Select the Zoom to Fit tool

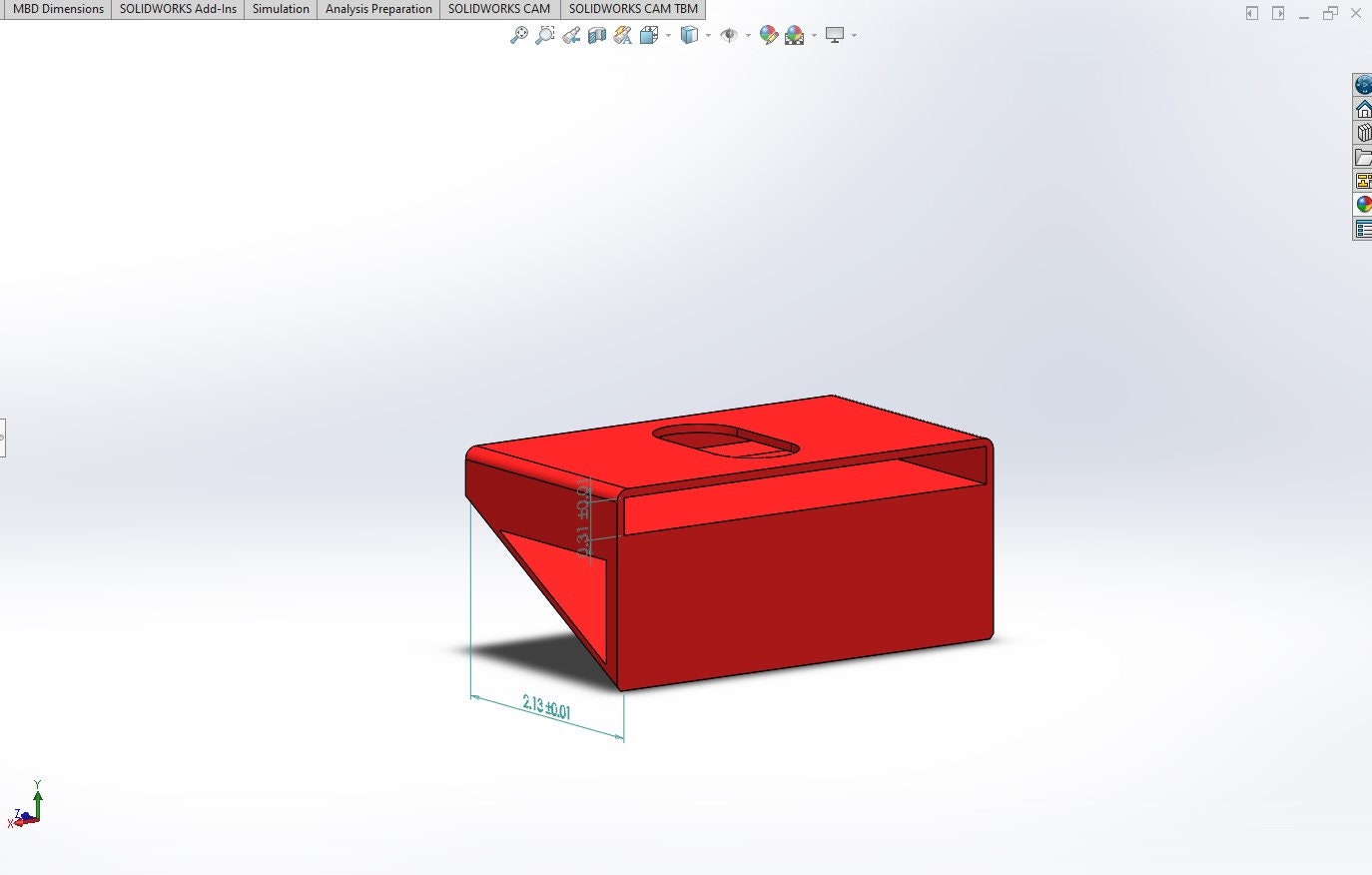(x=521, y=35)
